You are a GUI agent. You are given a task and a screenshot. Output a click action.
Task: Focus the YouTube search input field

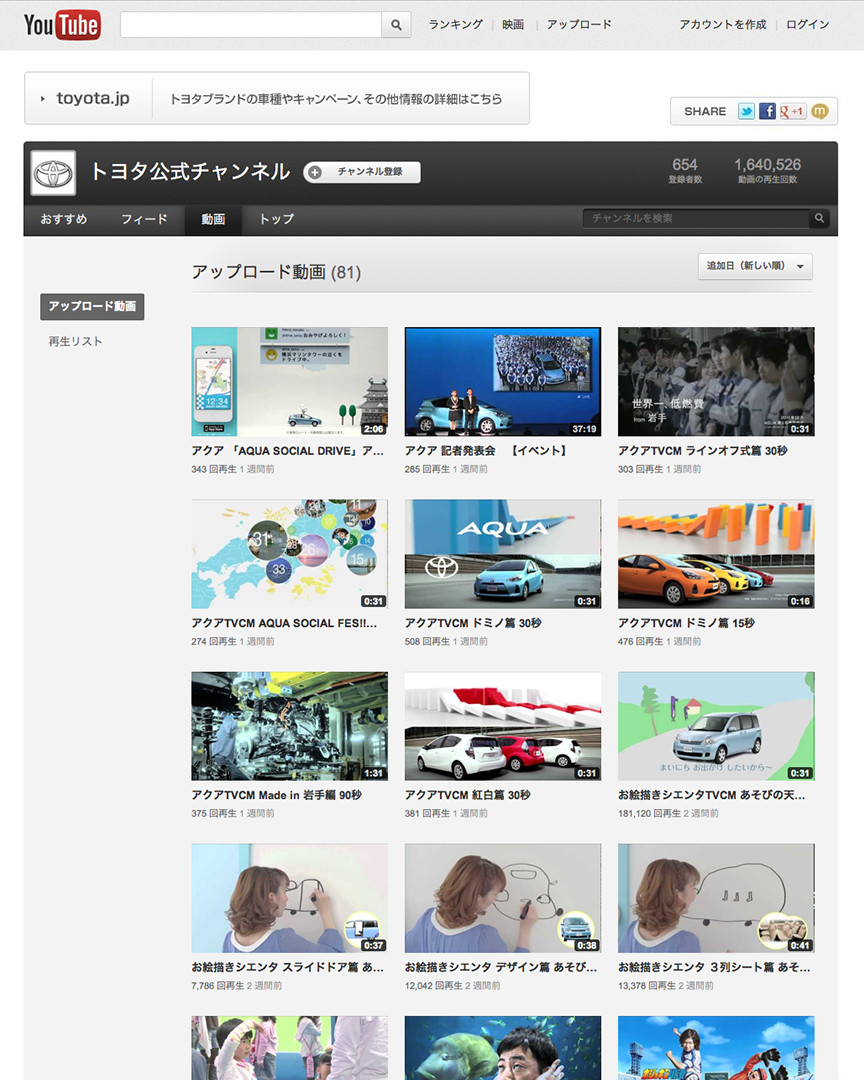(251, 25)
